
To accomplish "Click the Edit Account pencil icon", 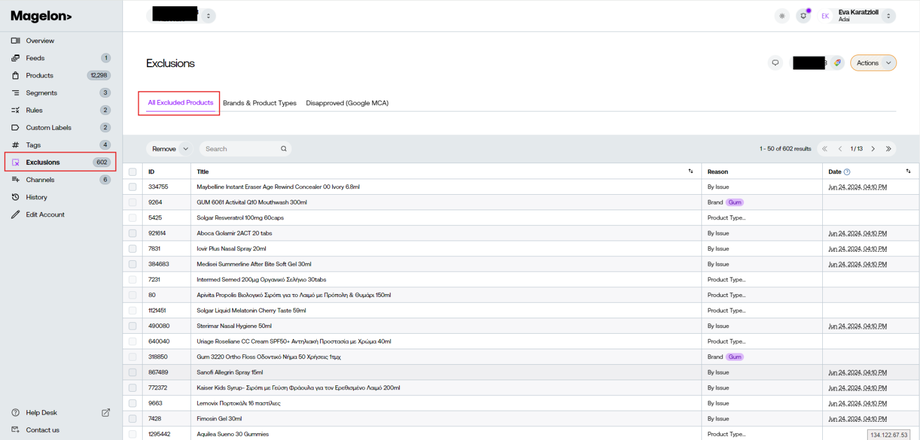I will pyautogui.click(x=16, y=215).
